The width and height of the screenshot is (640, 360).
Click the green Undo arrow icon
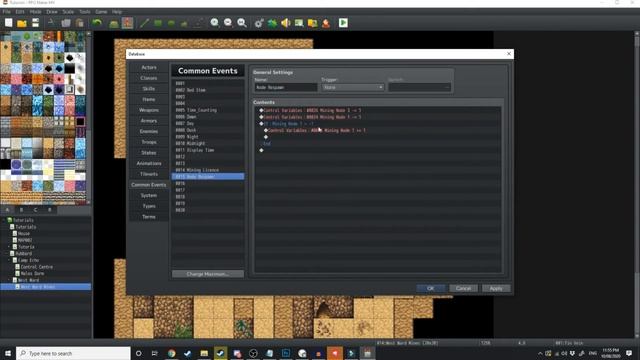pyautogui.click(x=97, y=23)
